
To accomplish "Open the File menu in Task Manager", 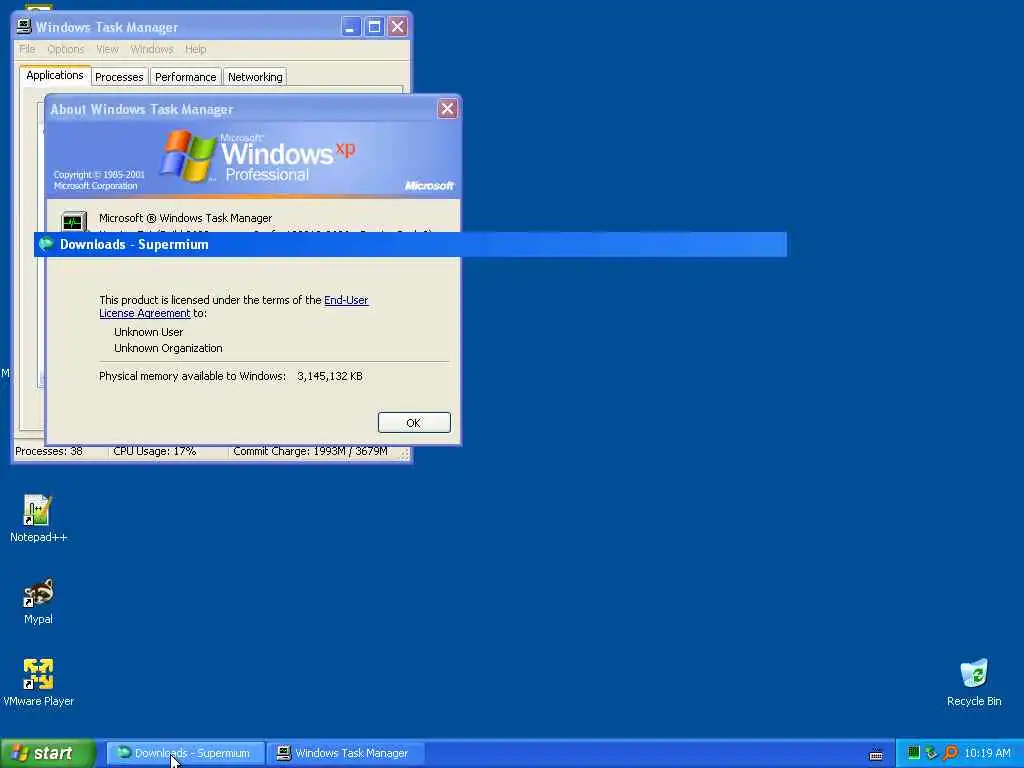I will (27, 49).
